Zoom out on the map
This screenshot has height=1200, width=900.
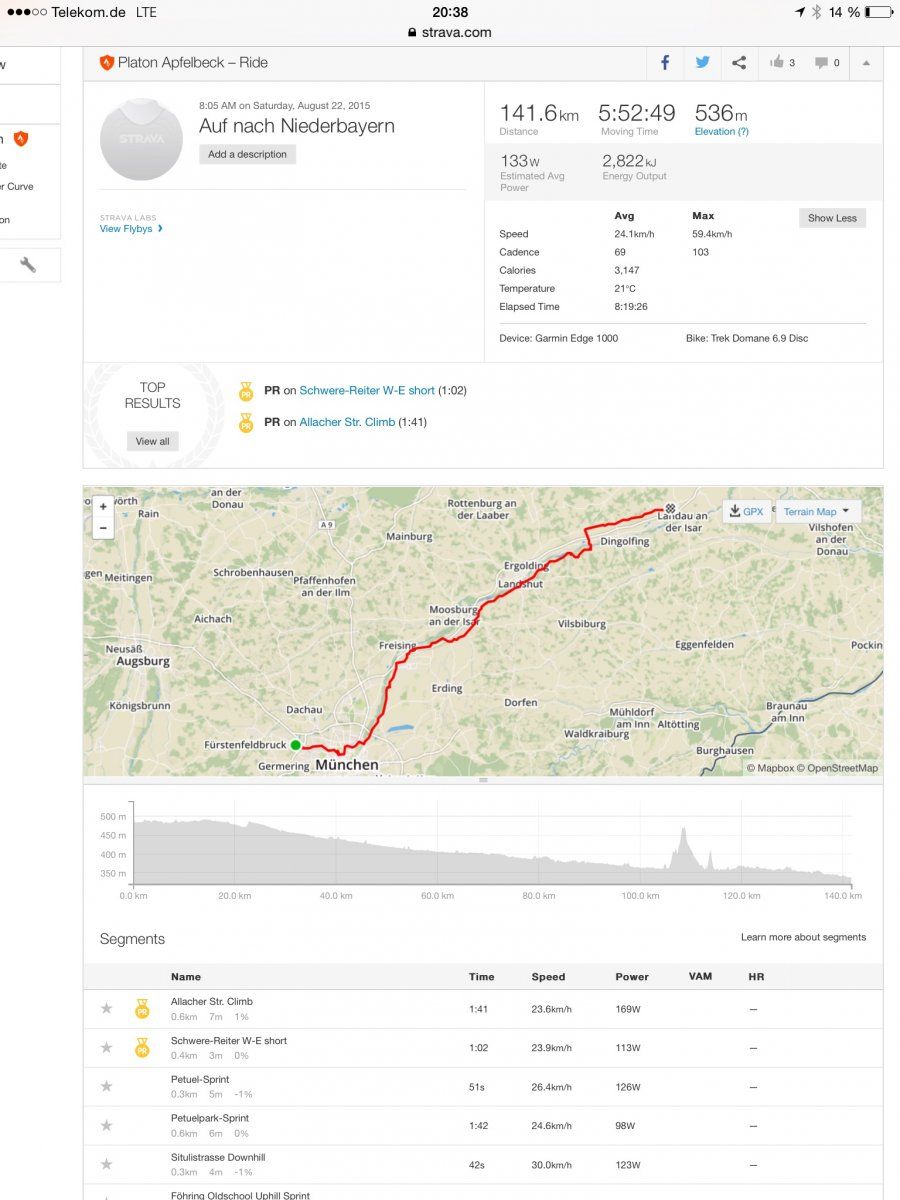103,529
